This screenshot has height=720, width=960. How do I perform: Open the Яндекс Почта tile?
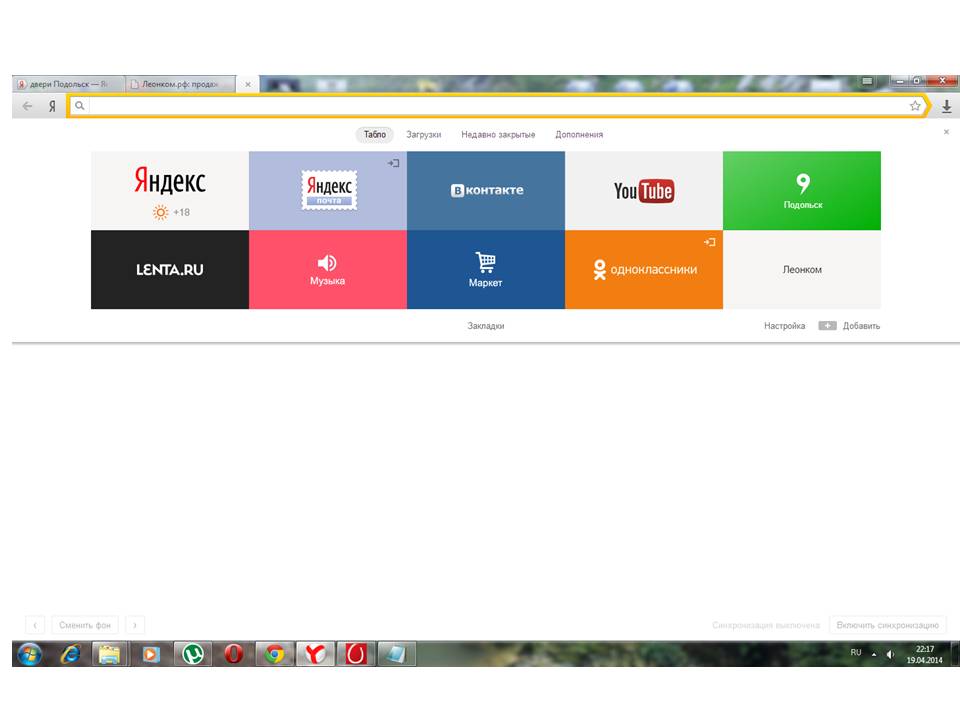click(x=328, y=190)
